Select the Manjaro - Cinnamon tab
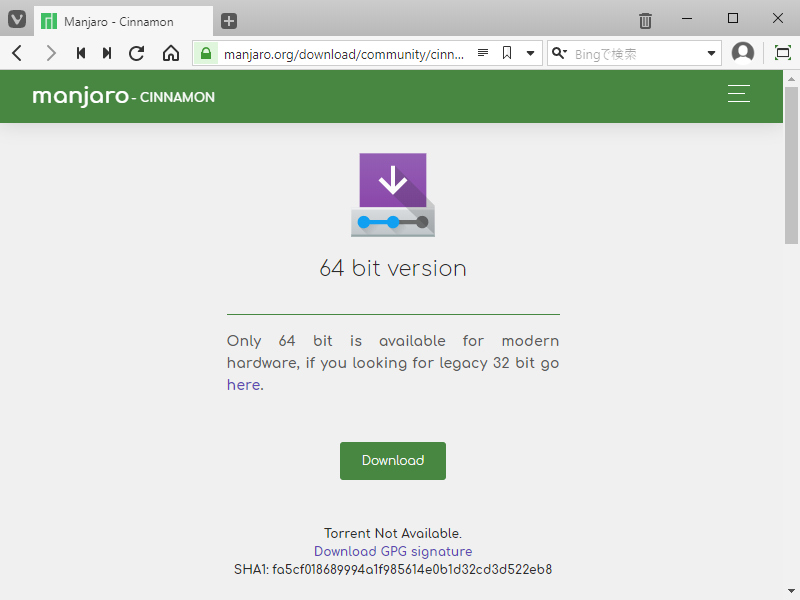This screenshot has height=600, width=800. (123, 21)
